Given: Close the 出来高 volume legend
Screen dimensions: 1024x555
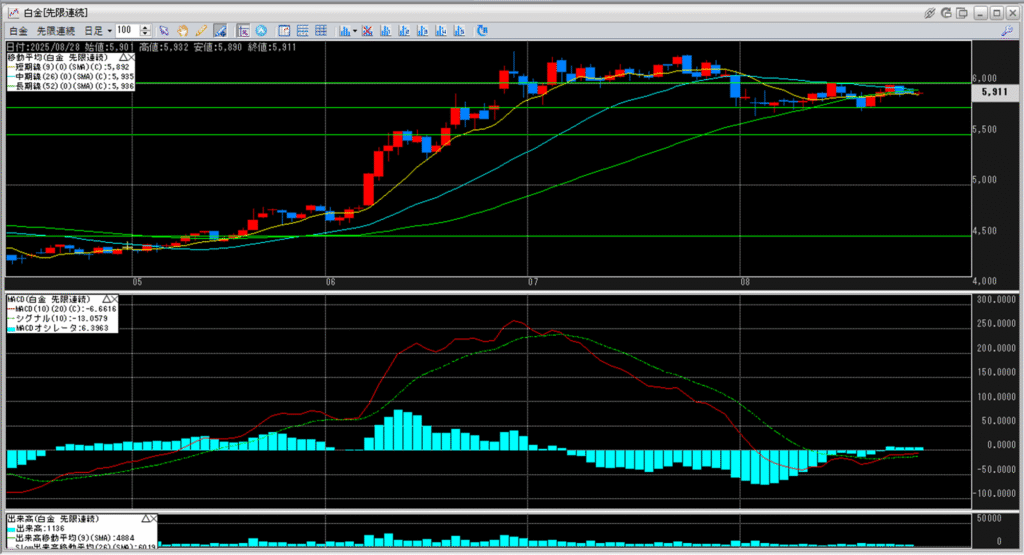Looking at the screenshot, I should (153, 519).
